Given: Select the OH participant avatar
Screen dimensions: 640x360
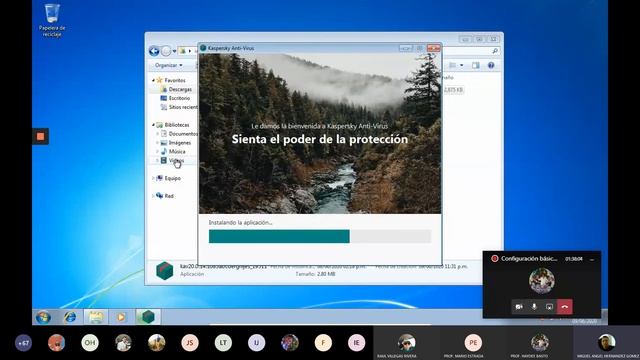Looking at the screenshot, I should pos(90,343).
